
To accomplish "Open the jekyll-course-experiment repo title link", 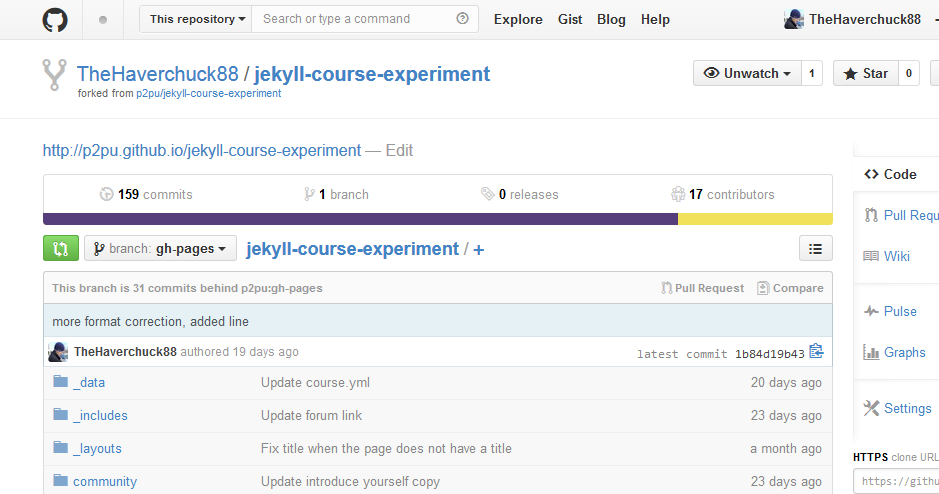I will point(372,74).
